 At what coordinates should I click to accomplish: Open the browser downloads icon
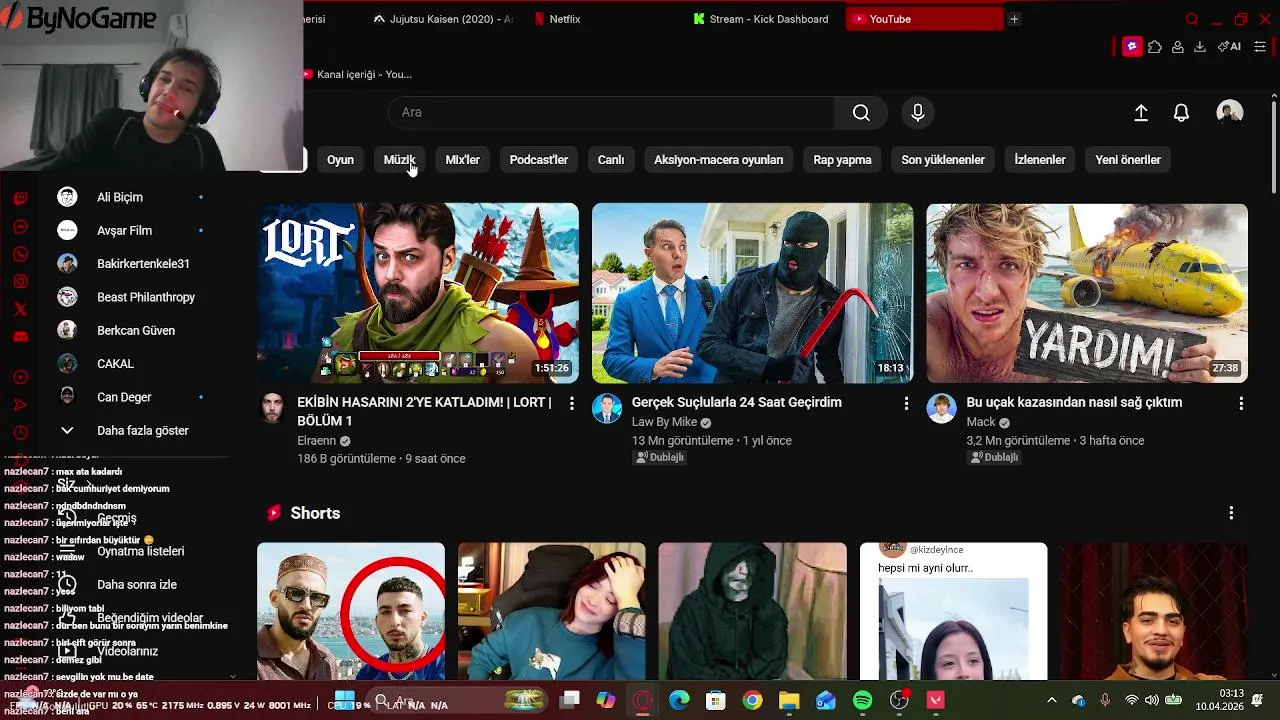(x=1200, y=47)
